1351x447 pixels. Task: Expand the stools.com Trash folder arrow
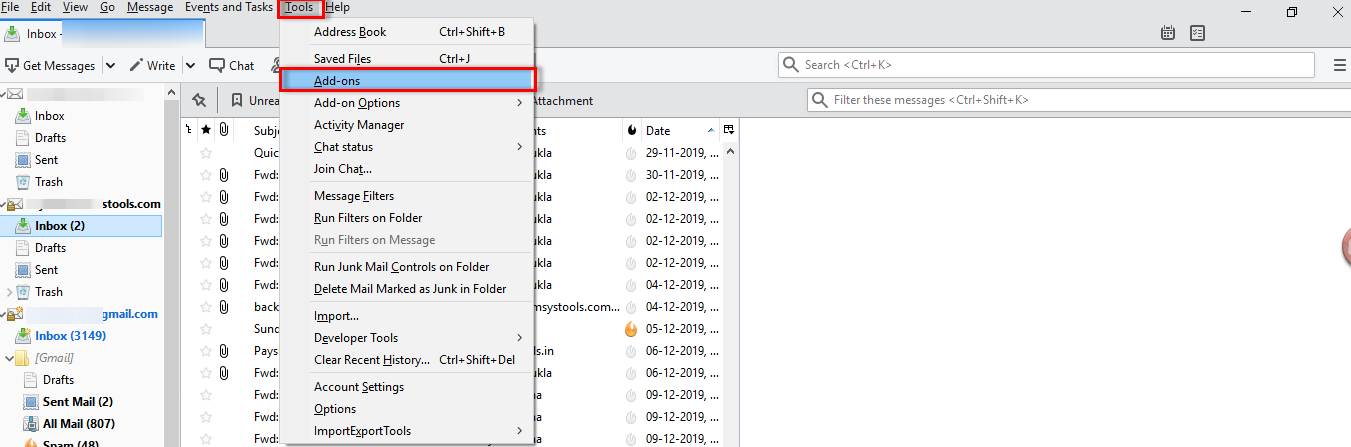tap(9, 292)
